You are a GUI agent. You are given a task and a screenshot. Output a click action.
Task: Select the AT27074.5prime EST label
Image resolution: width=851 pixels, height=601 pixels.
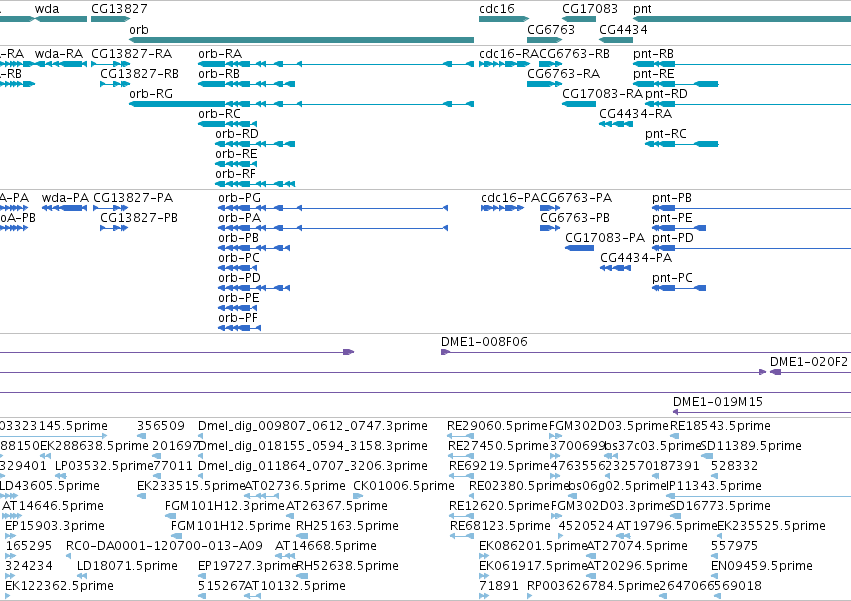click(637, 546)
